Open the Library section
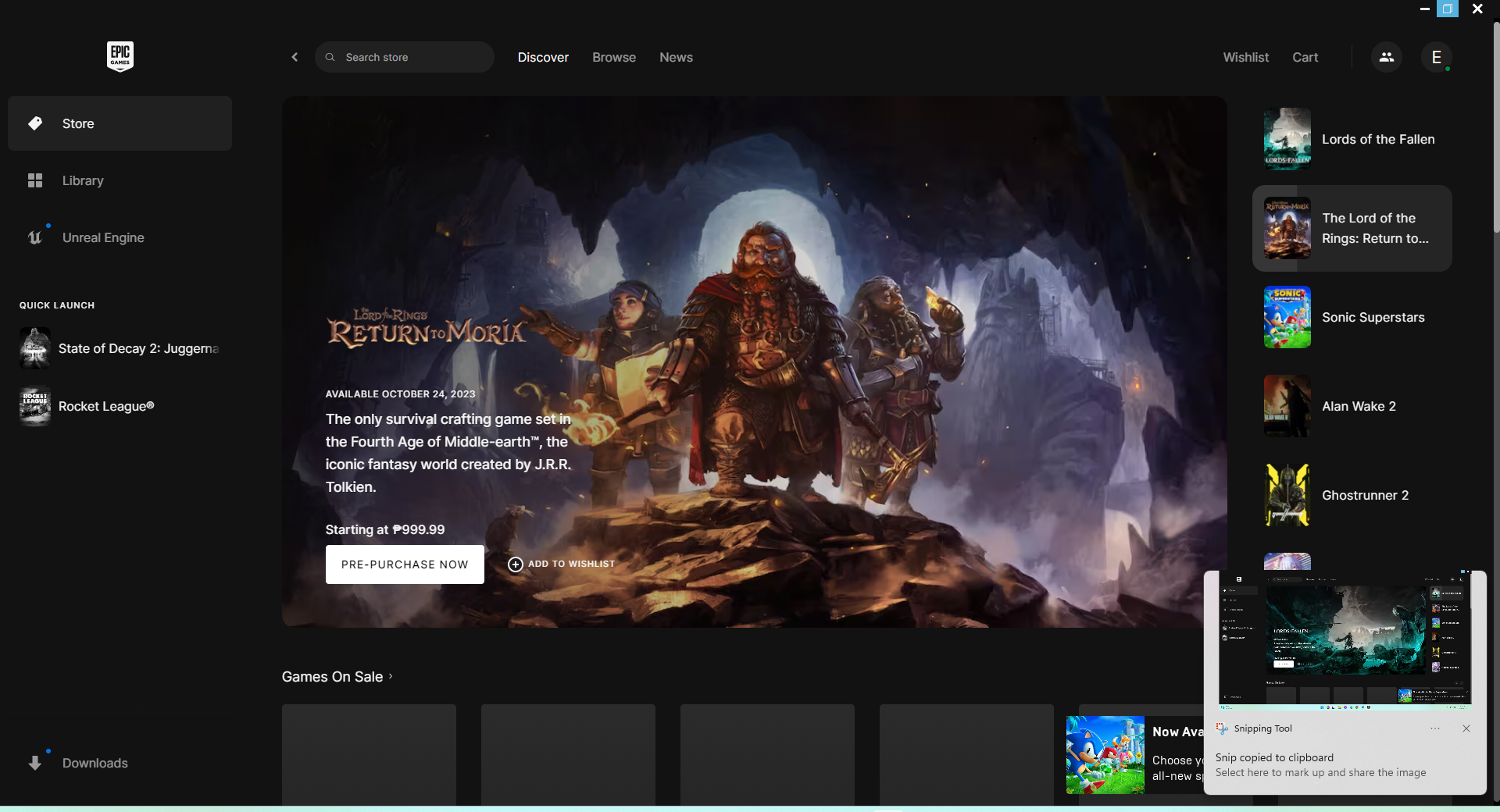 pyautogui.click(x=120, y=180)
